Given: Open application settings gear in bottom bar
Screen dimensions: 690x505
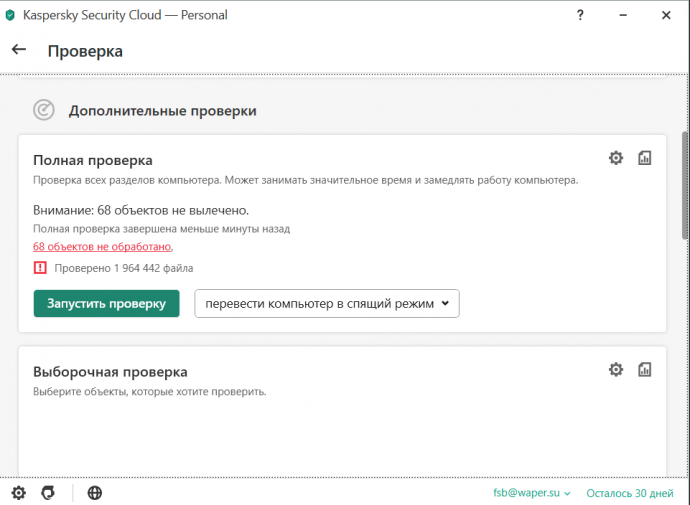Looking at the screenshot, I should (18, 493).
